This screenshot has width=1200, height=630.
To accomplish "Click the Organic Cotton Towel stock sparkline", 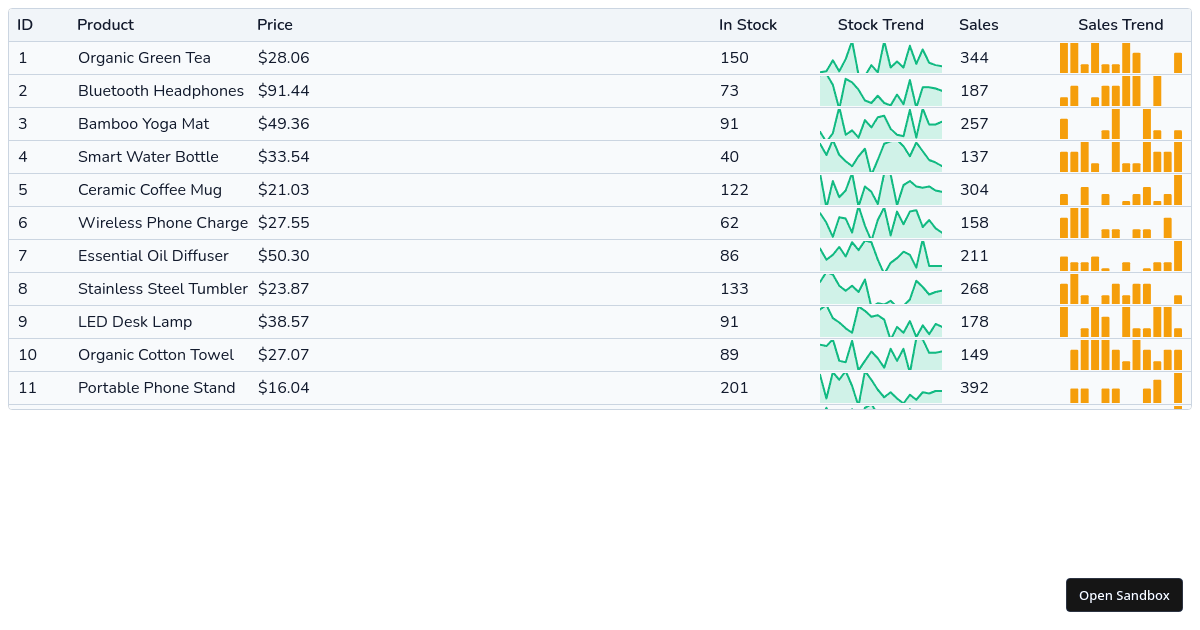I will [x=881, y=355].
